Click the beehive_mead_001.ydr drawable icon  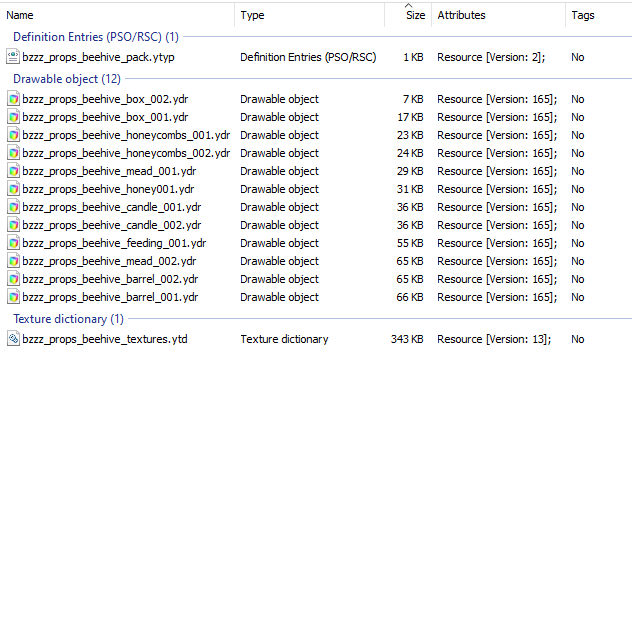coord(13,171)
